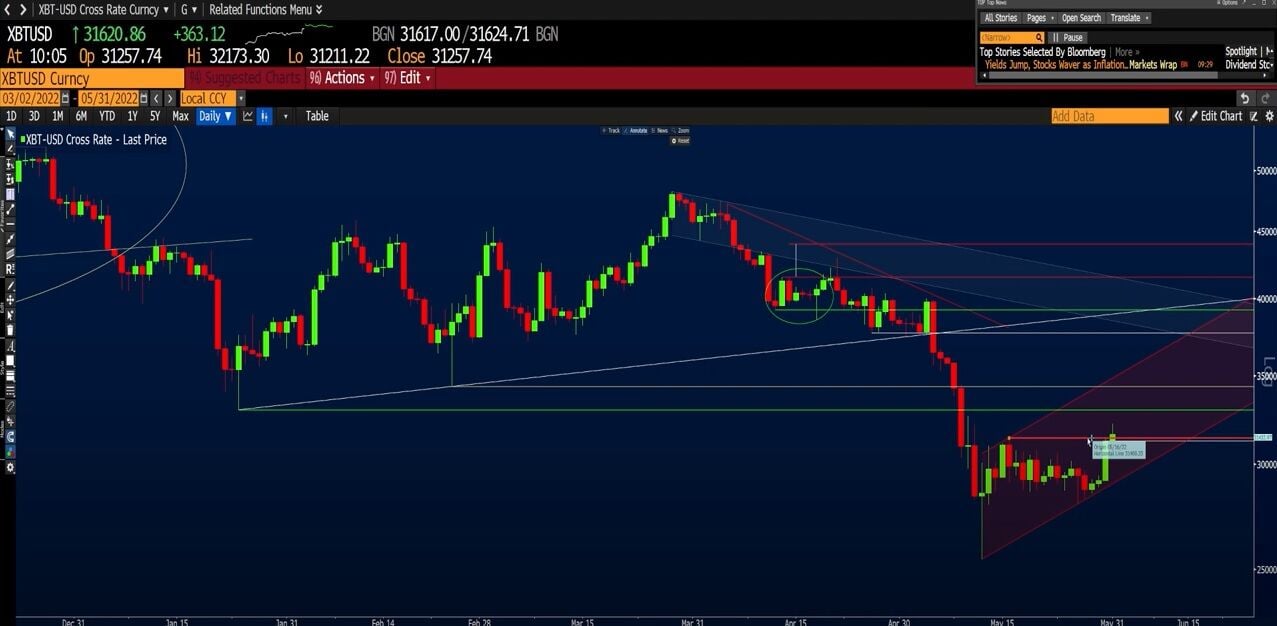Open the More » top stories link
1277x626 pixels.
point(1127,51)
